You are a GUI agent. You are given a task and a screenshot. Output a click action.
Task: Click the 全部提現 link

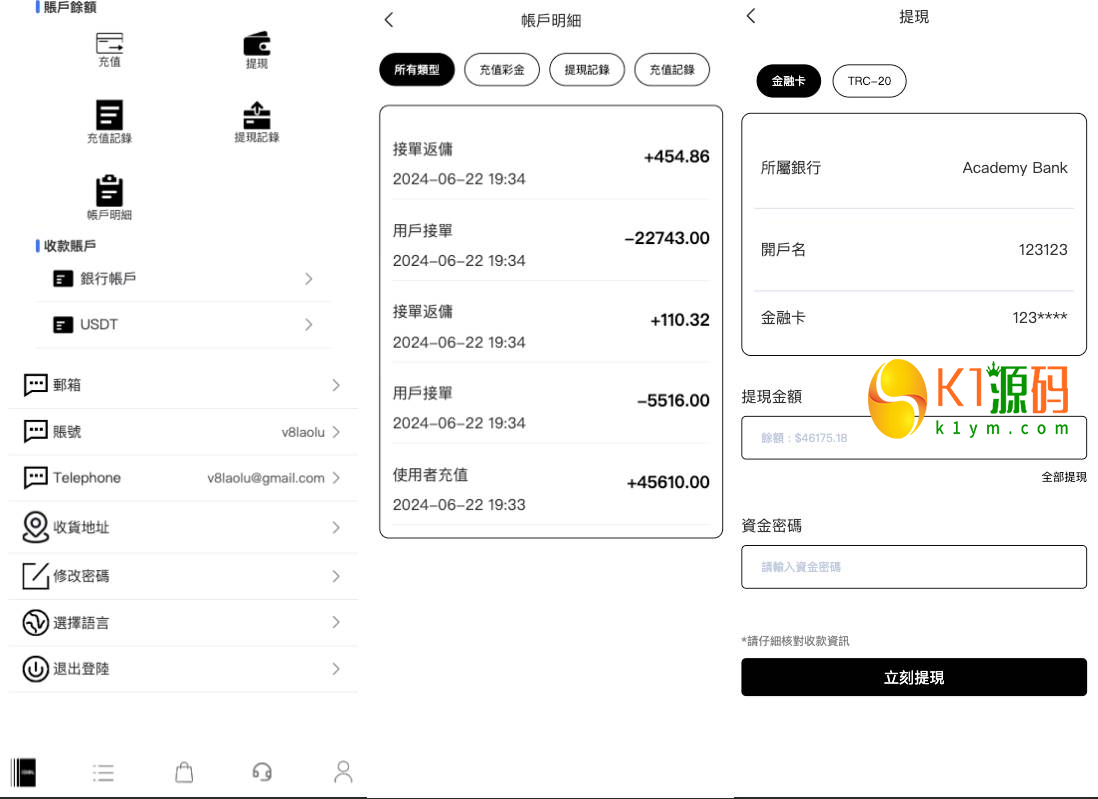[1064, 477]
